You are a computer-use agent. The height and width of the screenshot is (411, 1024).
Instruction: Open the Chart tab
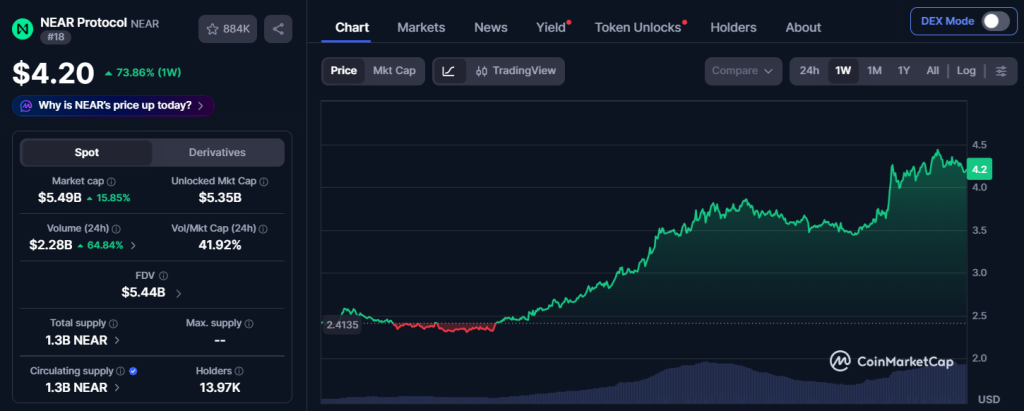point(352,27)
